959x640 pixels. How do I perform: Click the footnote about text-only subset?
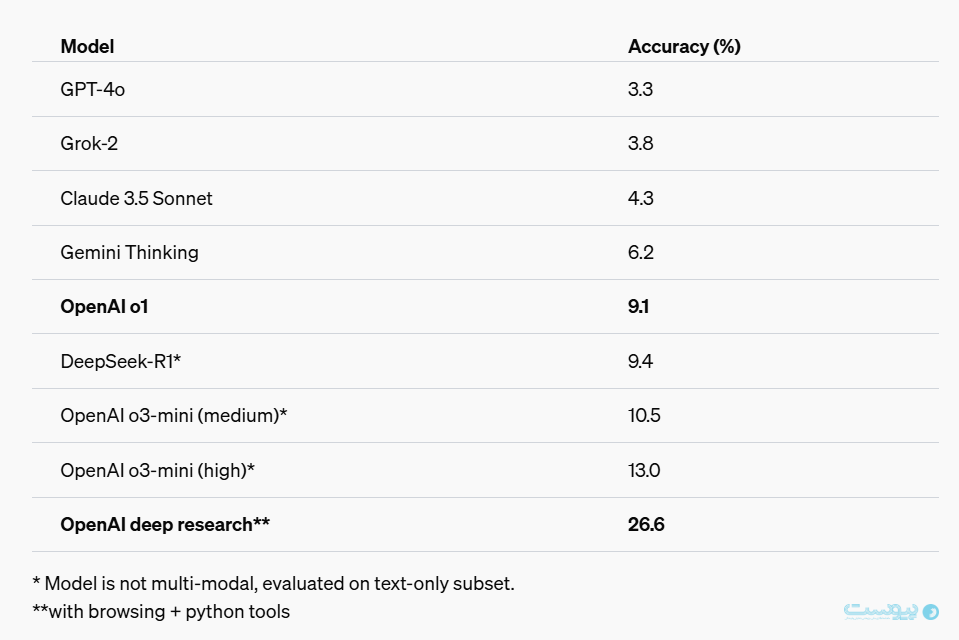click(x=273, y=584)
